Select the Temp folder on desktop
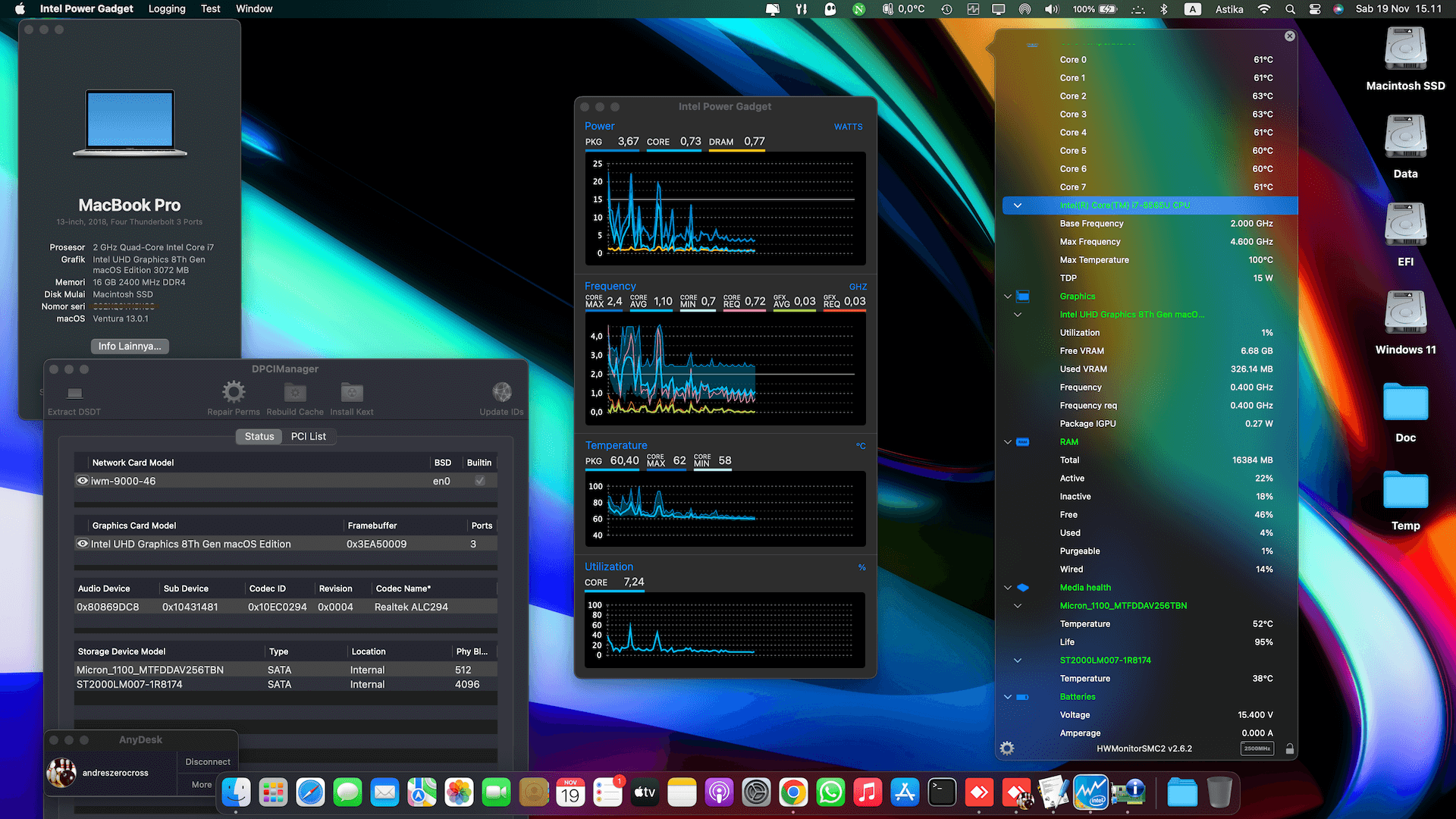The width and height of the screenshot is (1456, 819). pyautogui.click(x=1405, y=489)
